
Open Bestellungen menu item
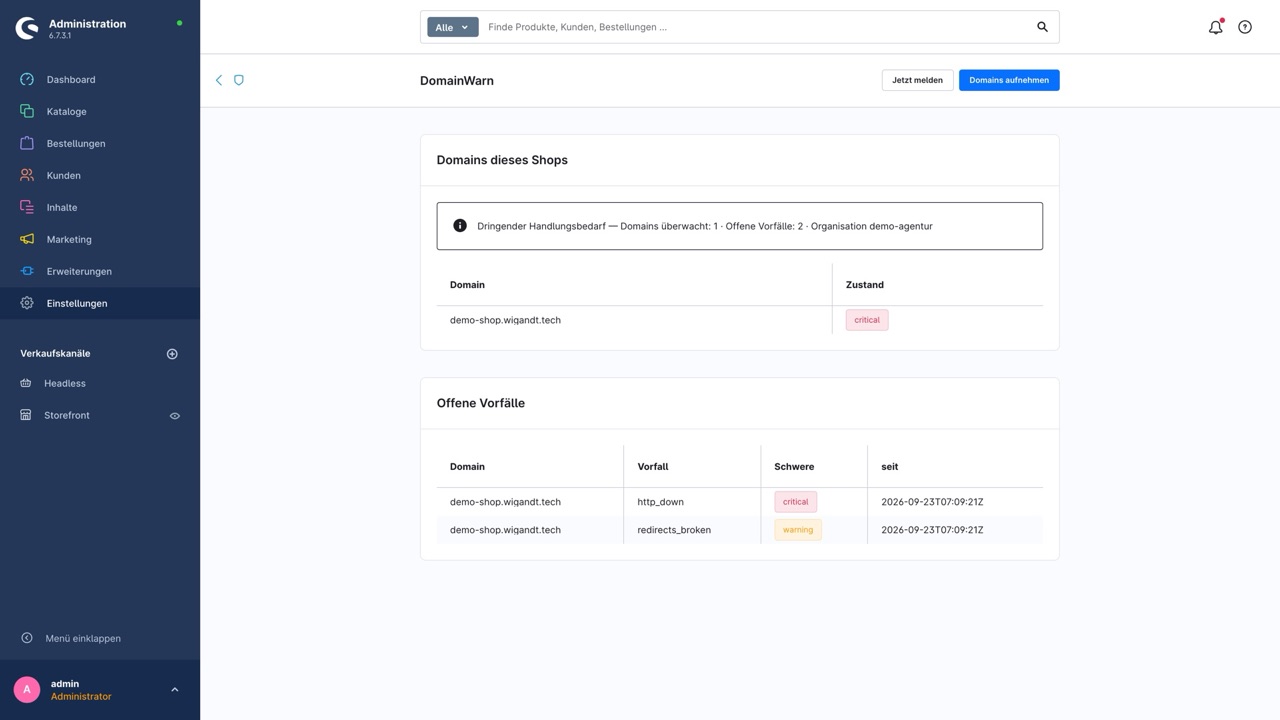click(76, 143)
